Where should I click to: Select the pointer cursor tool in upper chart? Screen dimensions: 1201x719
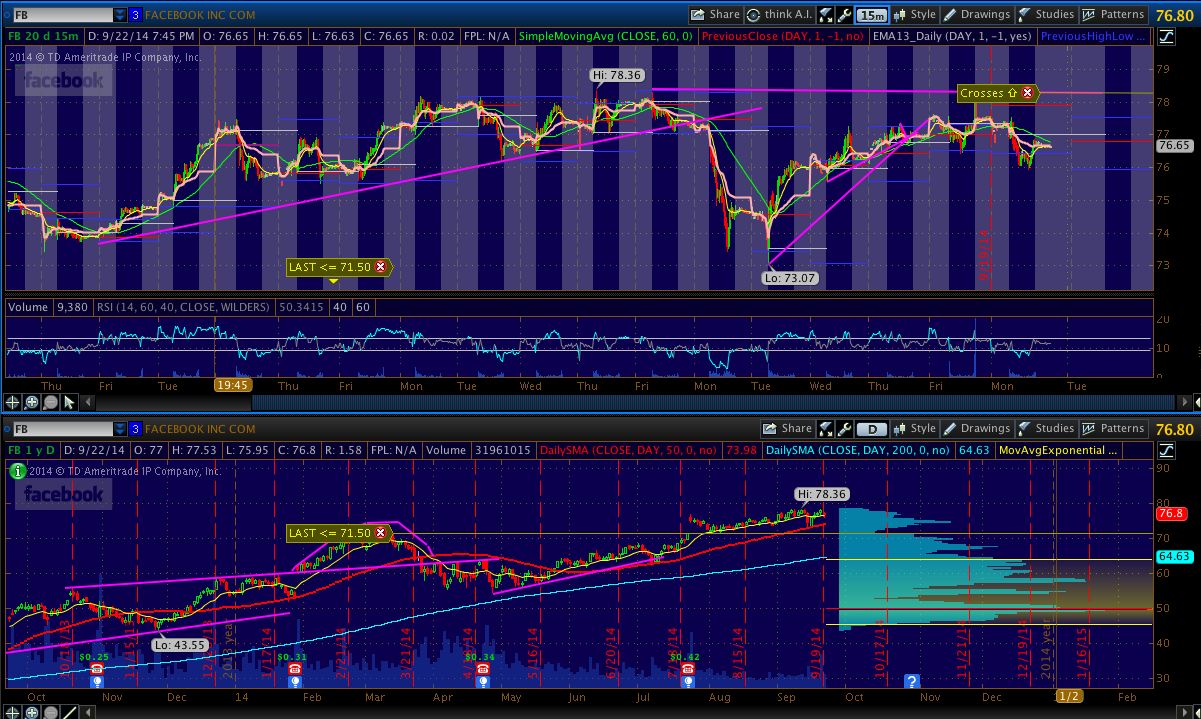(x=69, y=402)
